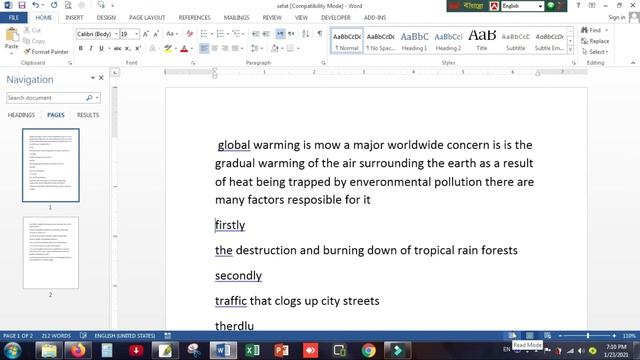Open Font dialog launcher

(x=193, y=63)
